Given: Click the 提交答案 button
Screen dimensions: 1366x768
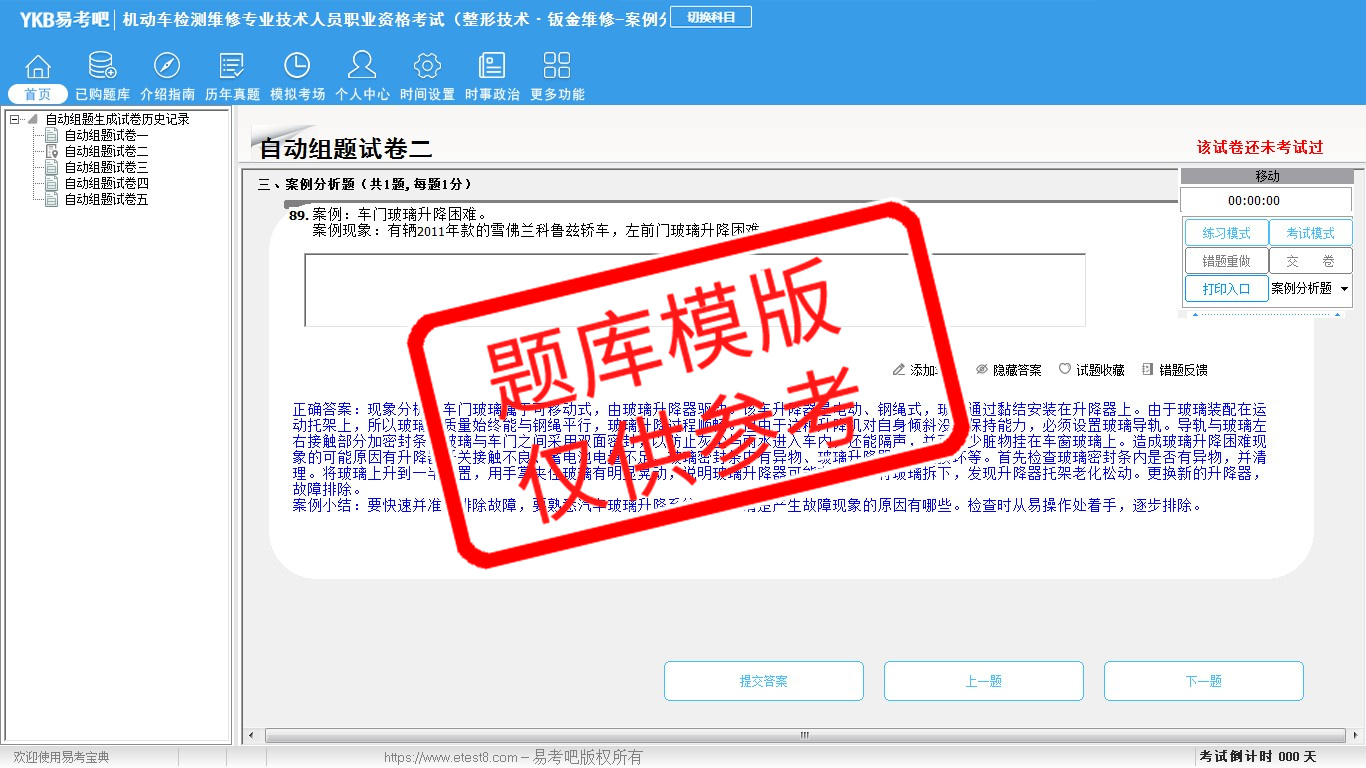Looking at the screenshot, I should [764, 681].
